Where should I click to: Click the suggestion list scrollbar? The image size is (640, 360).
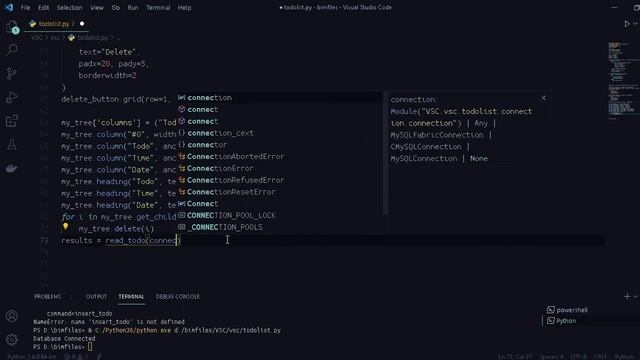385,153
